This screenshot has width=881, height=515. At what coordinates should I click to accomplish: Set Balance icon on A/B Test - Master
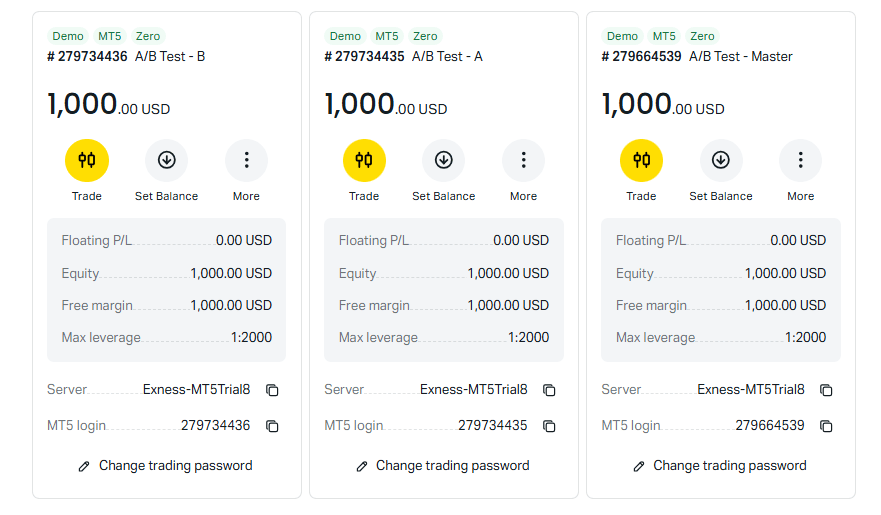[x=721, y=161]
